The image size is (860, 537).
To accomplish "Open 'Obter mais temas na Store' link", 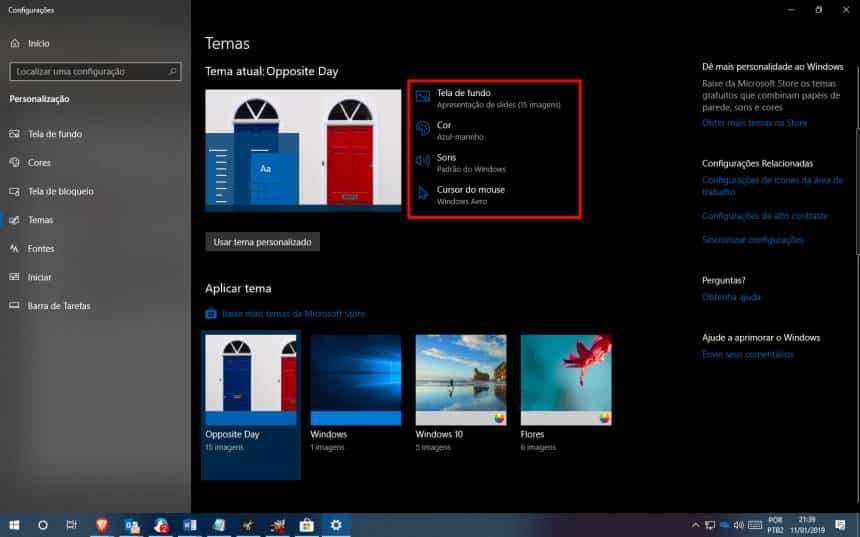I will point(755,123).
